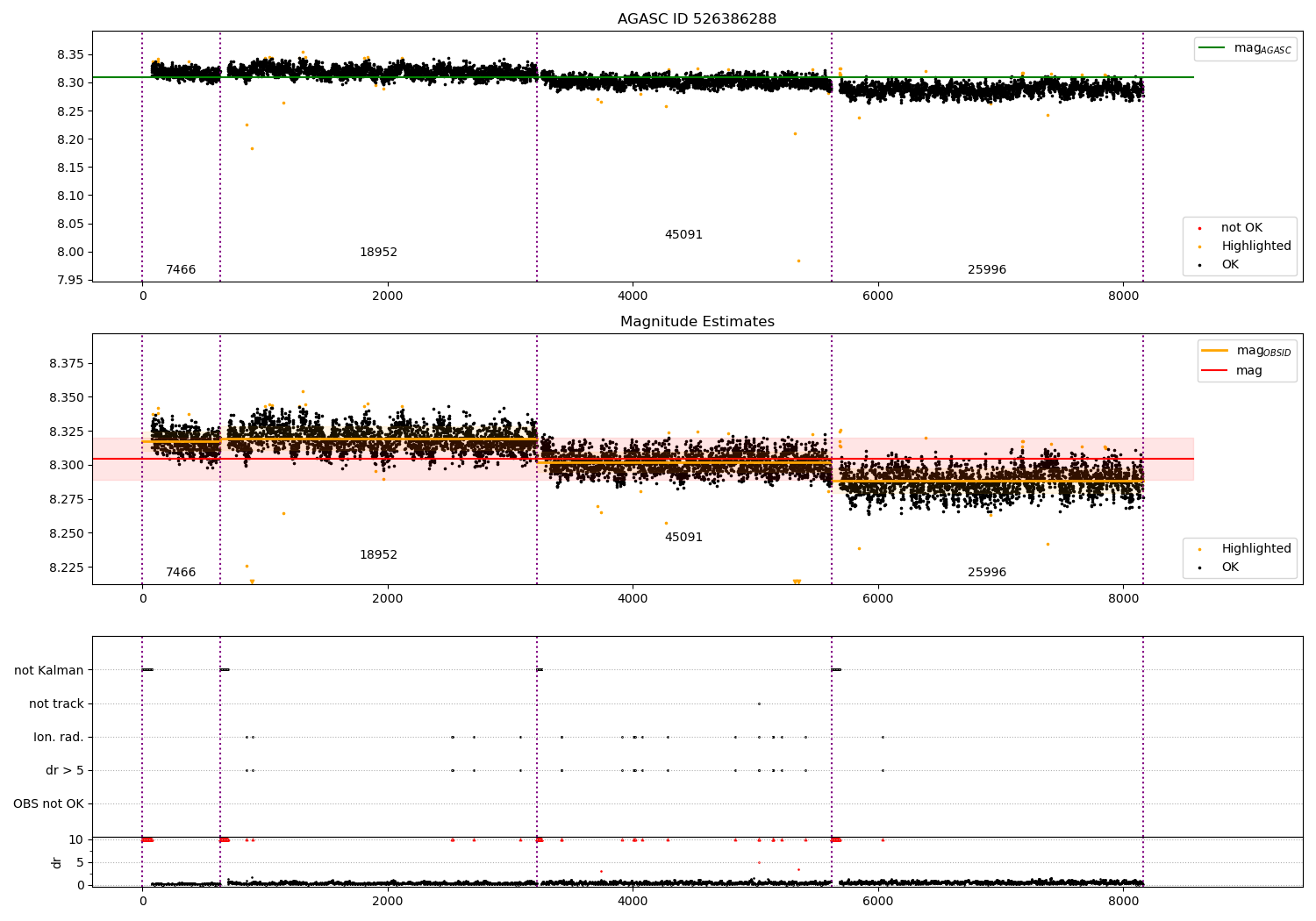Click obsid label 18952 in the top plot
Image resolution: width=1316 pixels, height=921 pixels.
click(378, 253)
